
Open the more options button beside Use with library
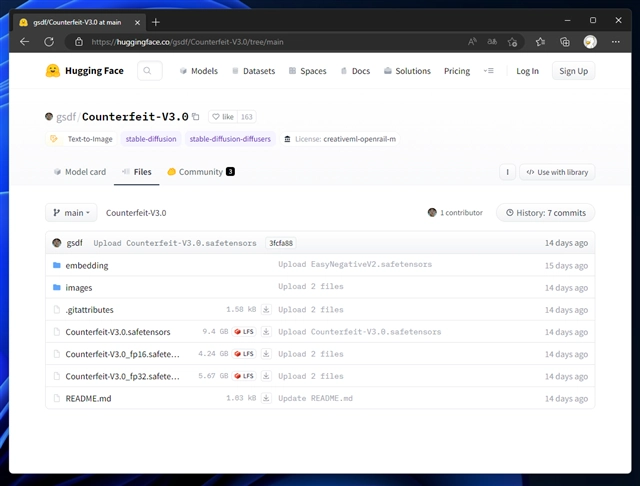[x=507, y=172]
